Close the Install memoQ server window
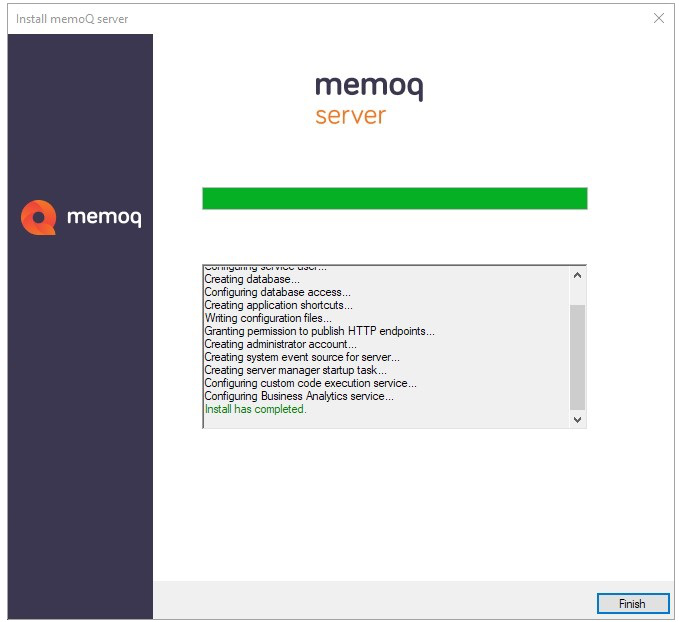The image size is (679, 622). click(658, 19)
